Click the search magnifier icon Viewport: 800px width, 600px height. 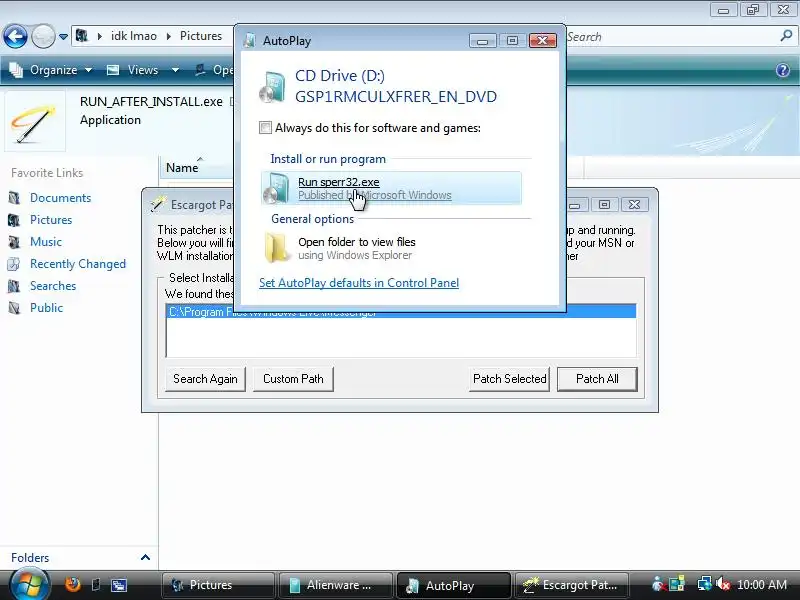(x=786, y=36)
